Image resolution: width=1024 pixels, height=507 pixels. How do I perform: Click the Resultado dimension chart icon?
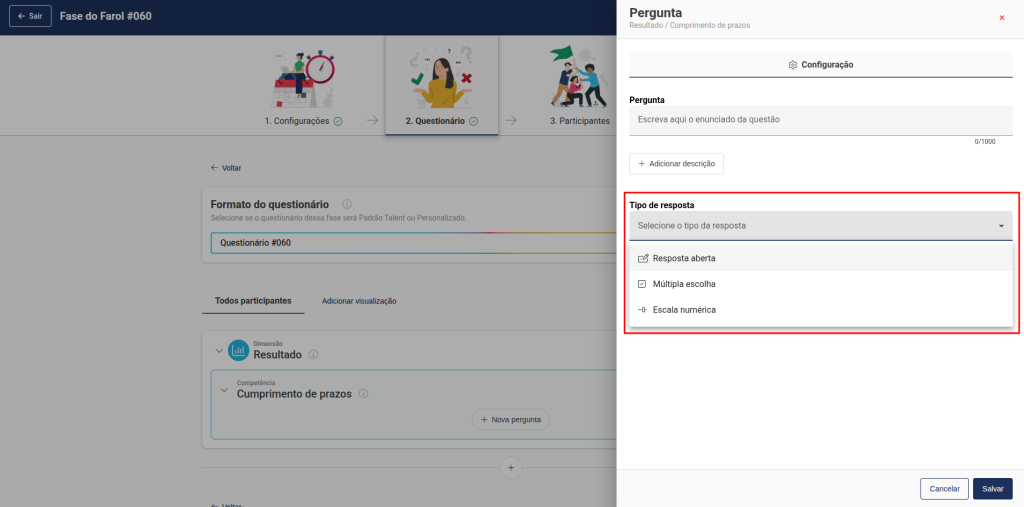(x=238, y=350)
